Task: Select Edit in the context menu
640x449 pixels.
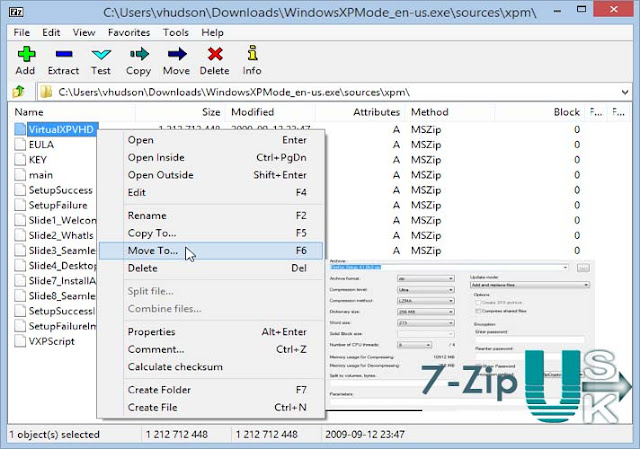Action: (x=211, y=193)
